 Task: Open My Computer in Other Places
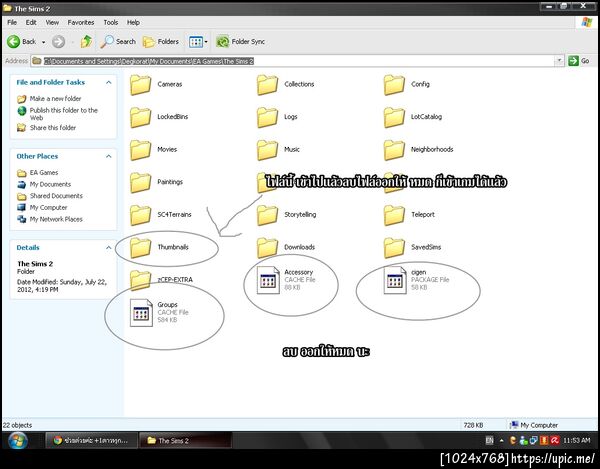click(x=48, y=207)
